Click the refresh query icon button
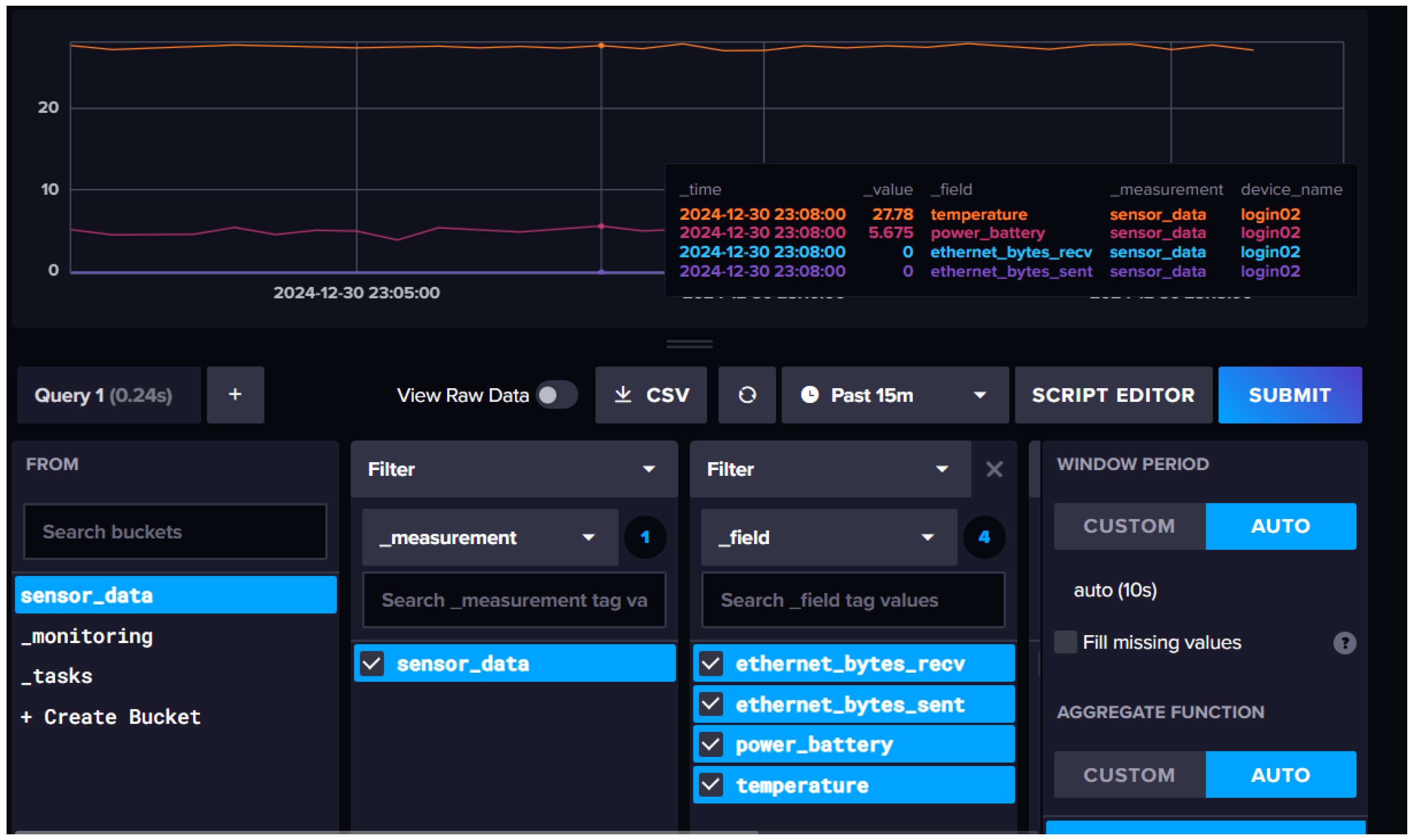 746,394
